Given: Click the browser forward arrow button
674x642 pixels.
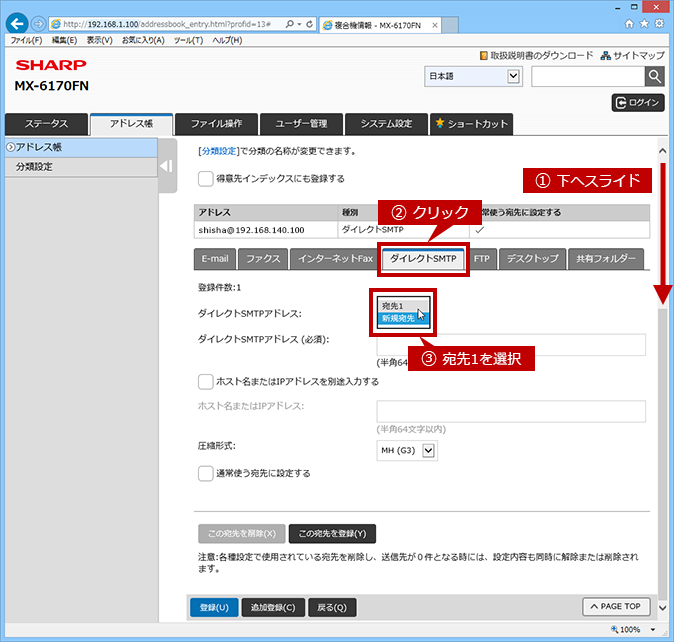Looking at the screenshot, I should click(39, 24).
